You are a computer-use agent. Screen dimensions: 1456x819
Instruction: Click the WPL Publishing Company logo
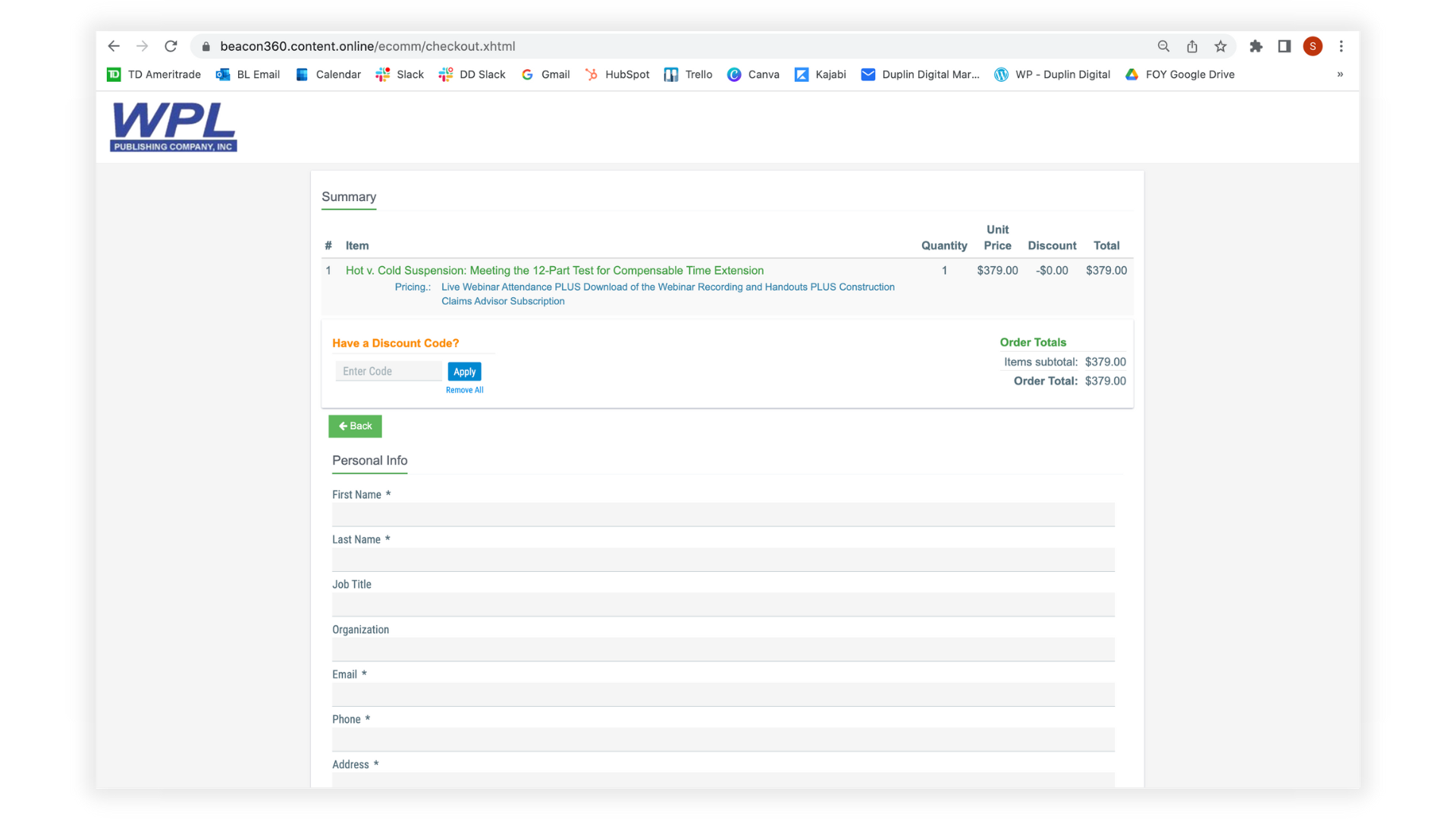173,127
